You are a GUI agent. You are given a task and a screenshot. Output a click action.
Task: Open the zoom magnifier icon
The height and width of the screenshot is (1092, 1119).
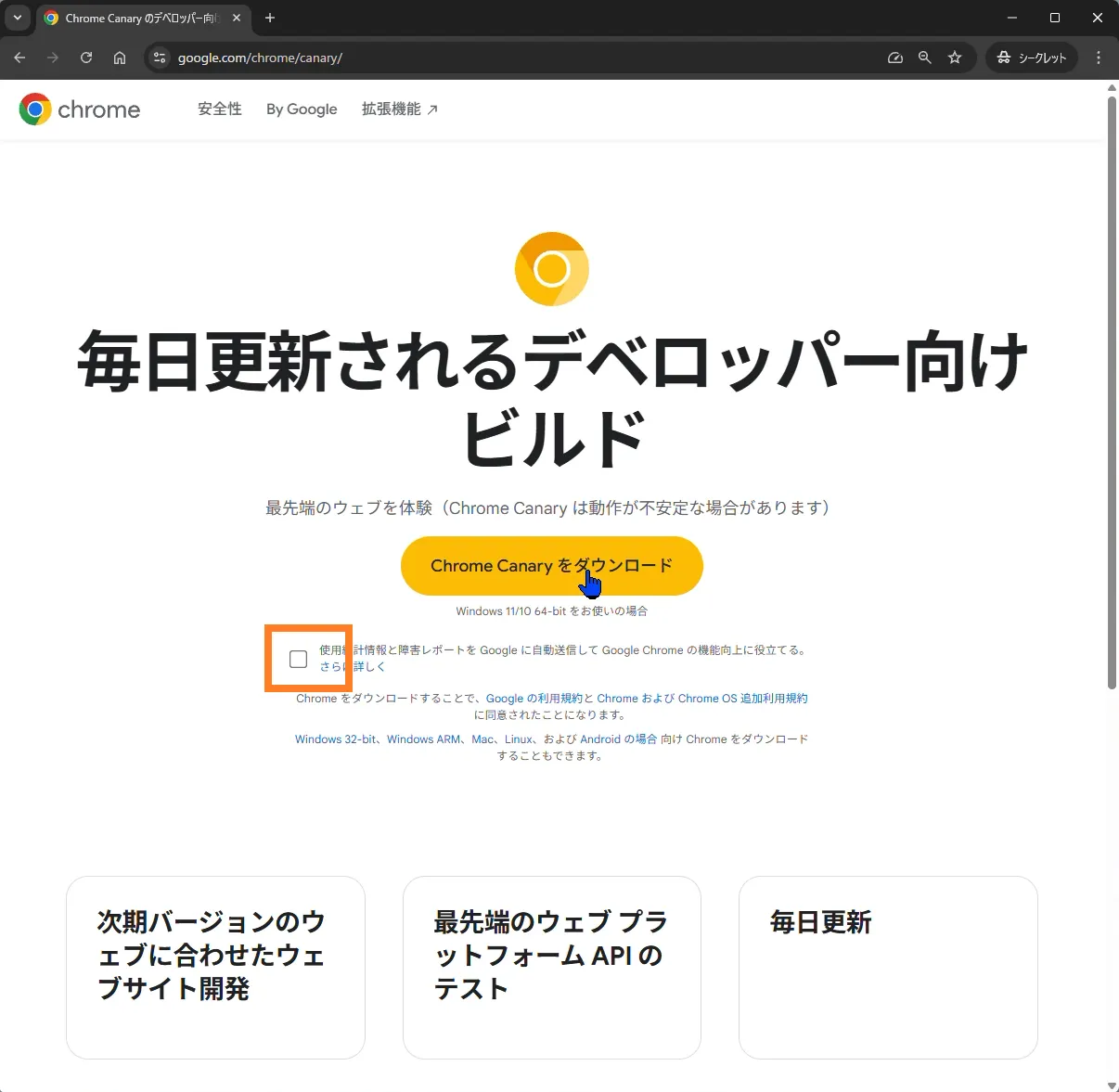point(925,58)
